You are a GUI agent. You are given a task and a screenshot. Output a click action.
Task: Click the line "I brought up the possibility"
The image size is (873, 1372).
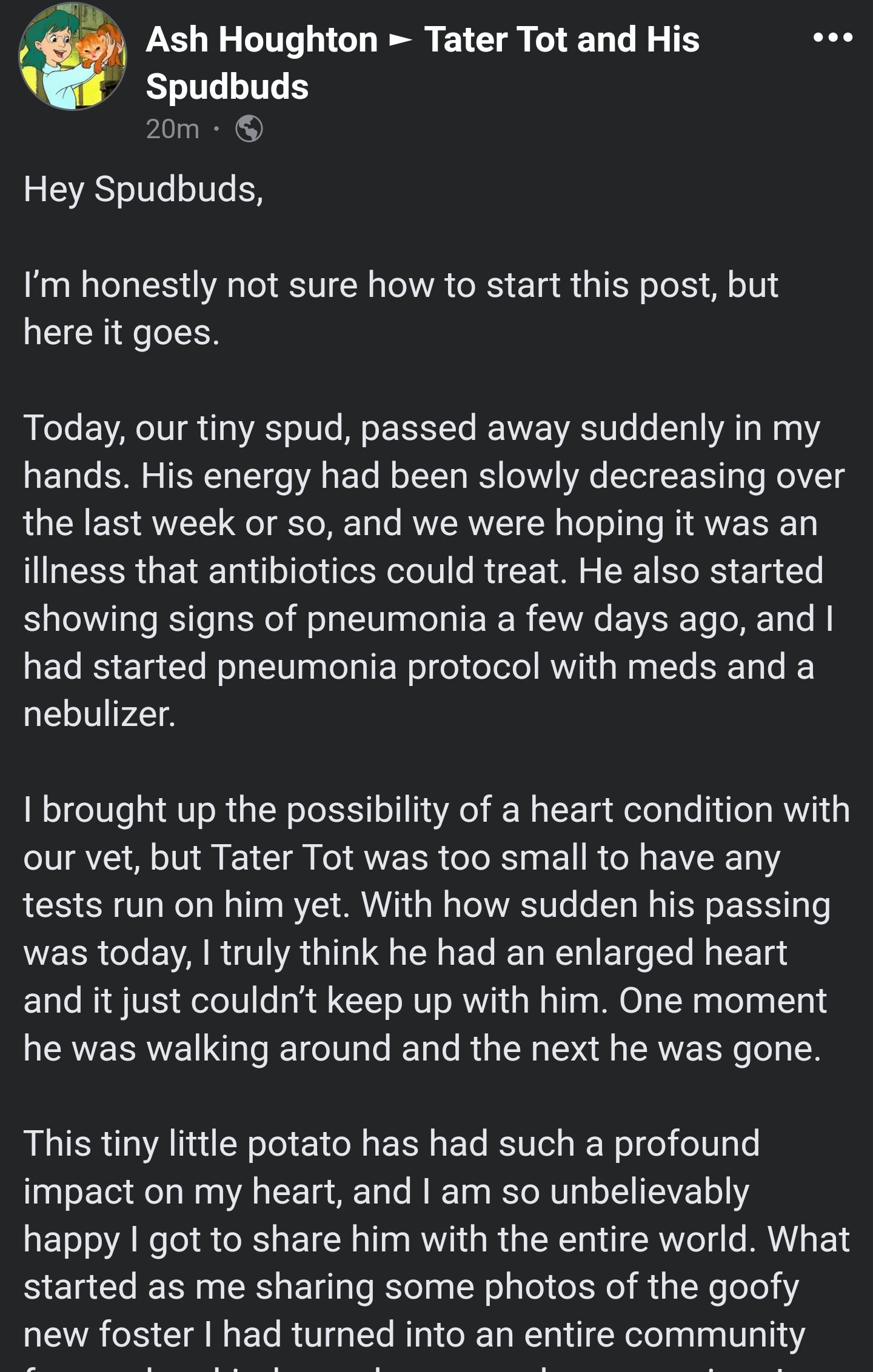(x=436, y=810)
